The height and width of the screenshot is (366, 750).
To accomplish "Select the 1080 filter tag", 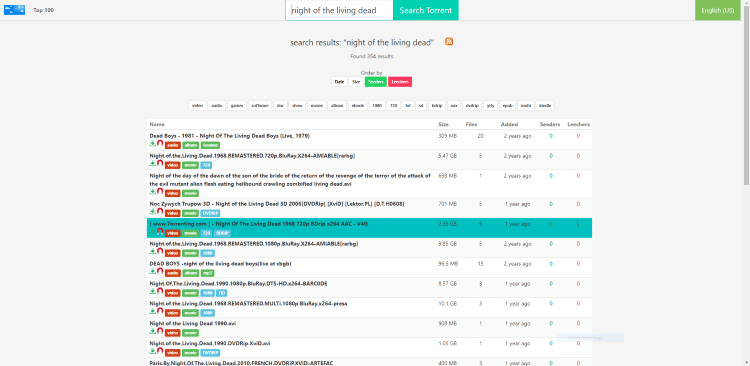I will 377,105.
